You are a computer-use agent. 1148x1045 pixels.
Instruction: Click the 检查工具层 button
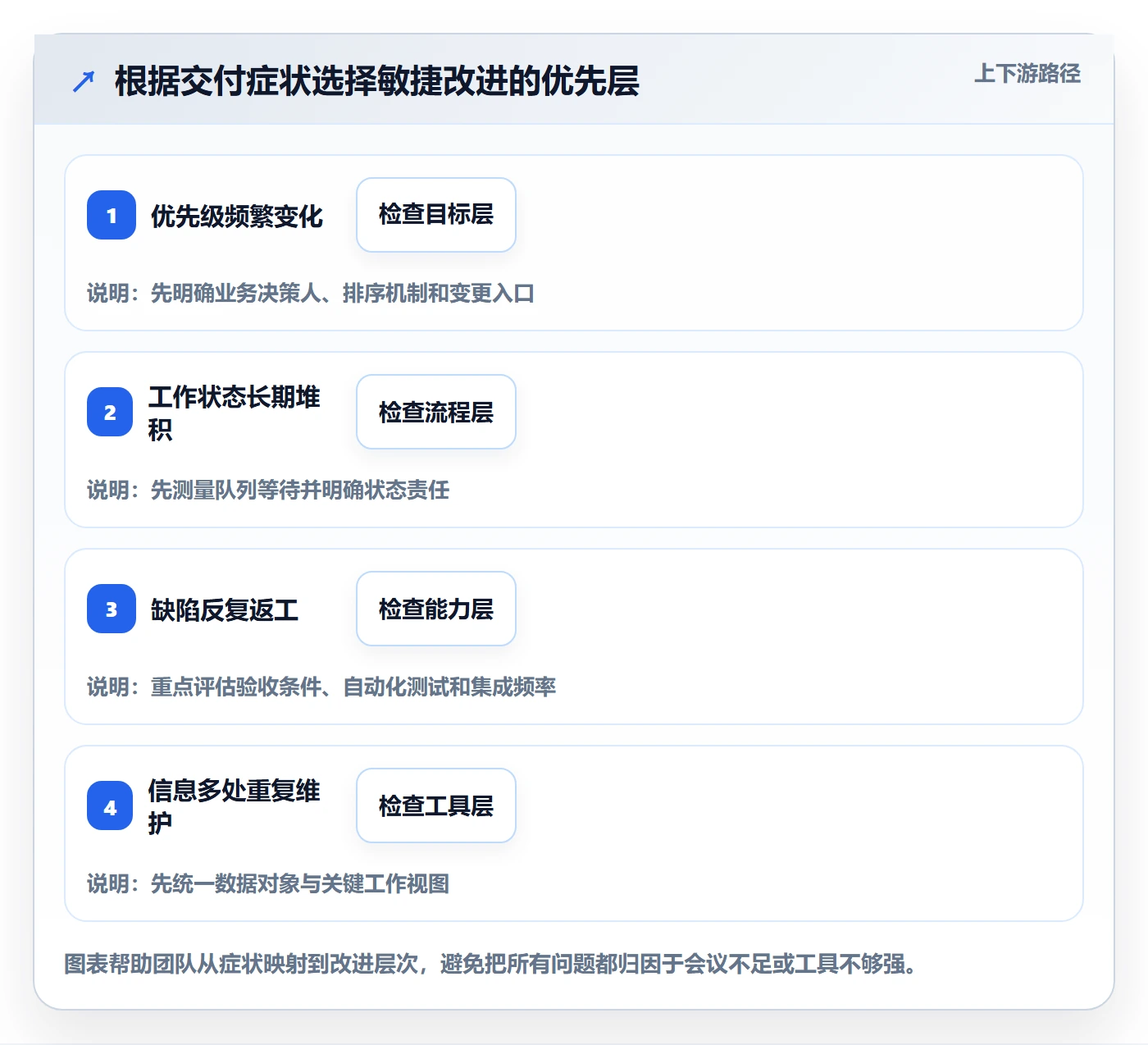pos(436,805)
